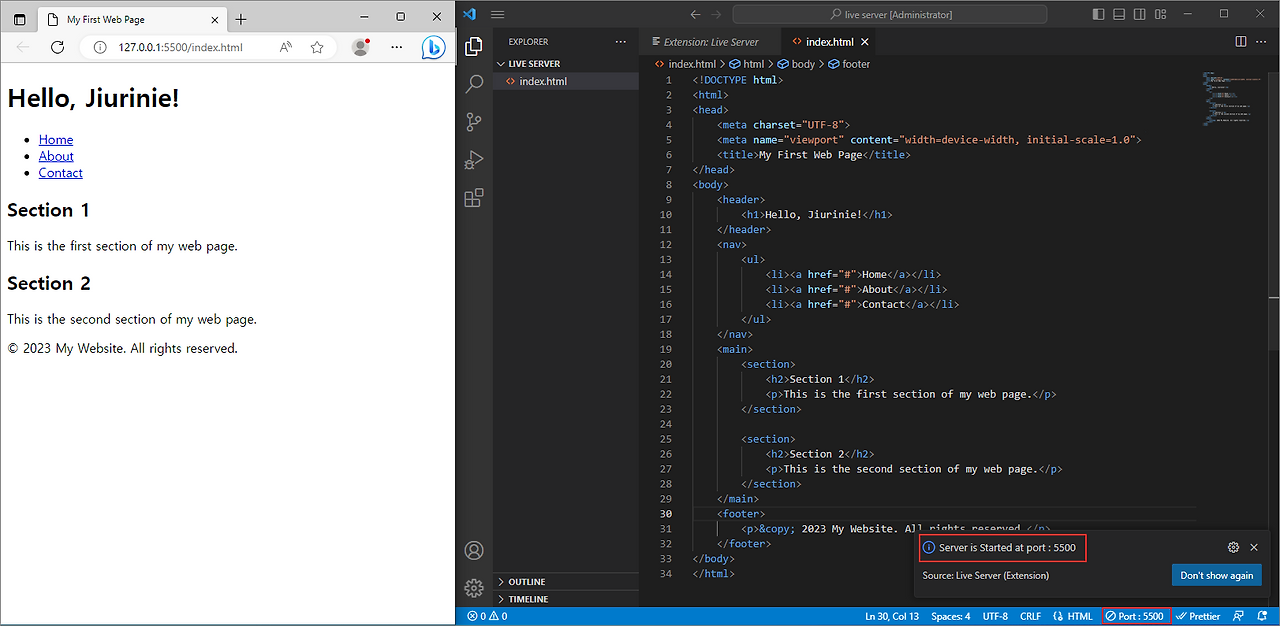Click line number 30 in the gutter
Image resolution: width=1280 pixels, height=626 pixels.
pos(666,514)
